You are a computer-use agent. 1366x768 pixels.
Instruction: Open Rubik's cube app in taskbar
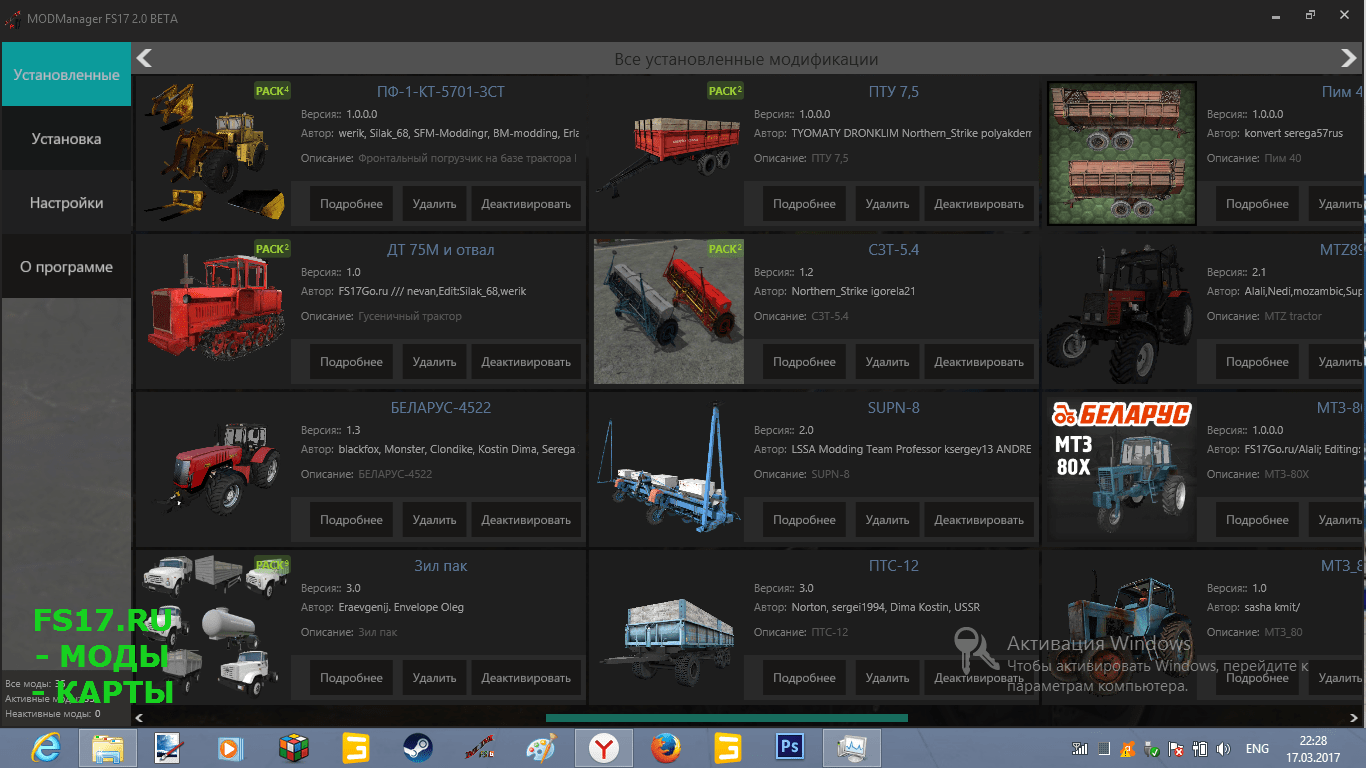pyautogui.click(x=293, y=747)
